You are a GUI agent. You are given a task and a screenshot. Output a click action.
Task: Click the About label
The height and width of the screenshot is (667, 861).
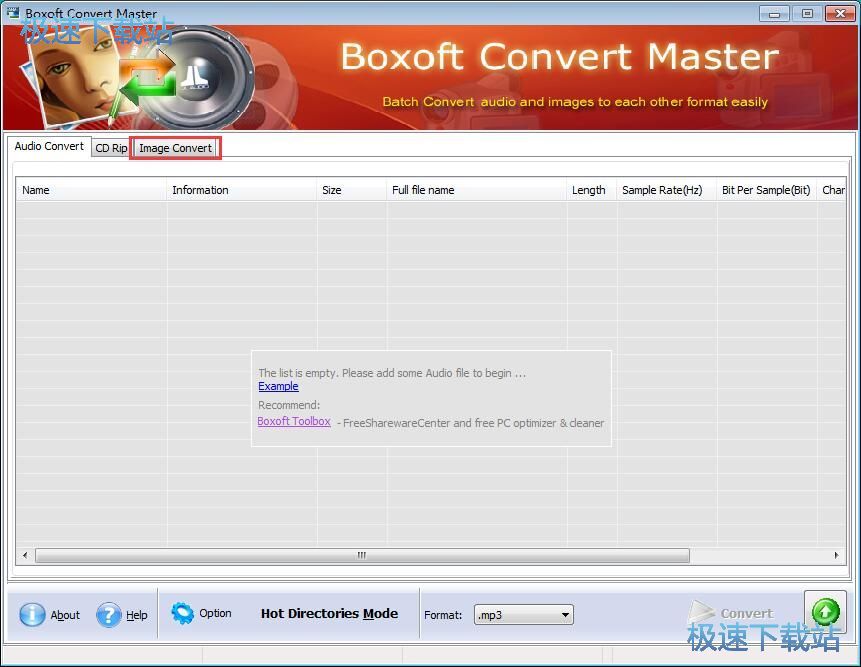coord(65,615)
